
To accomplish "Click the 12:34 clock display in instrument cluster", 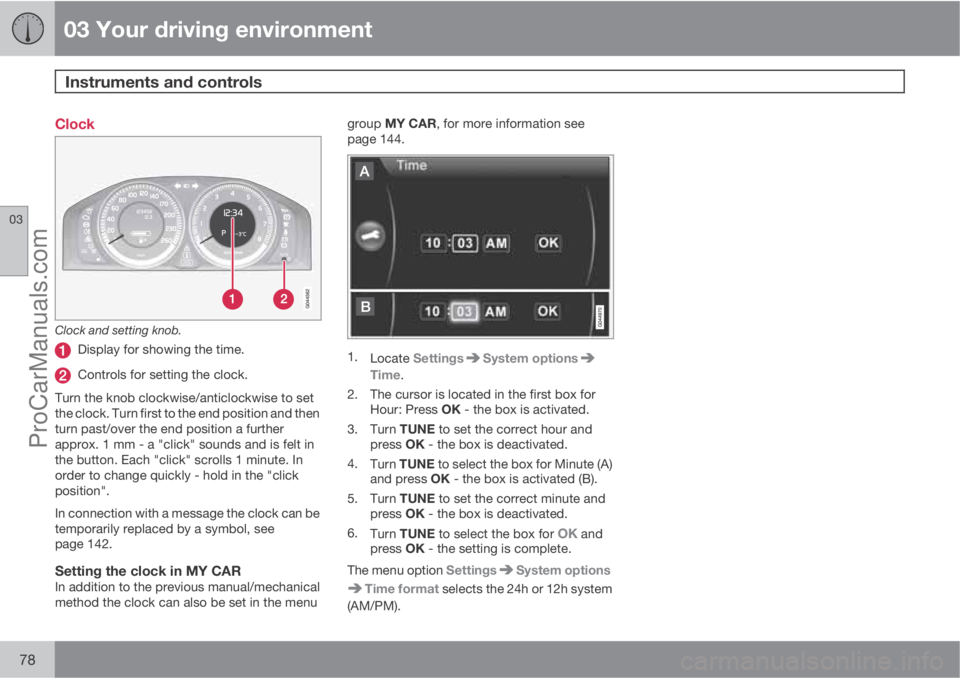I will tap(233, 213).
